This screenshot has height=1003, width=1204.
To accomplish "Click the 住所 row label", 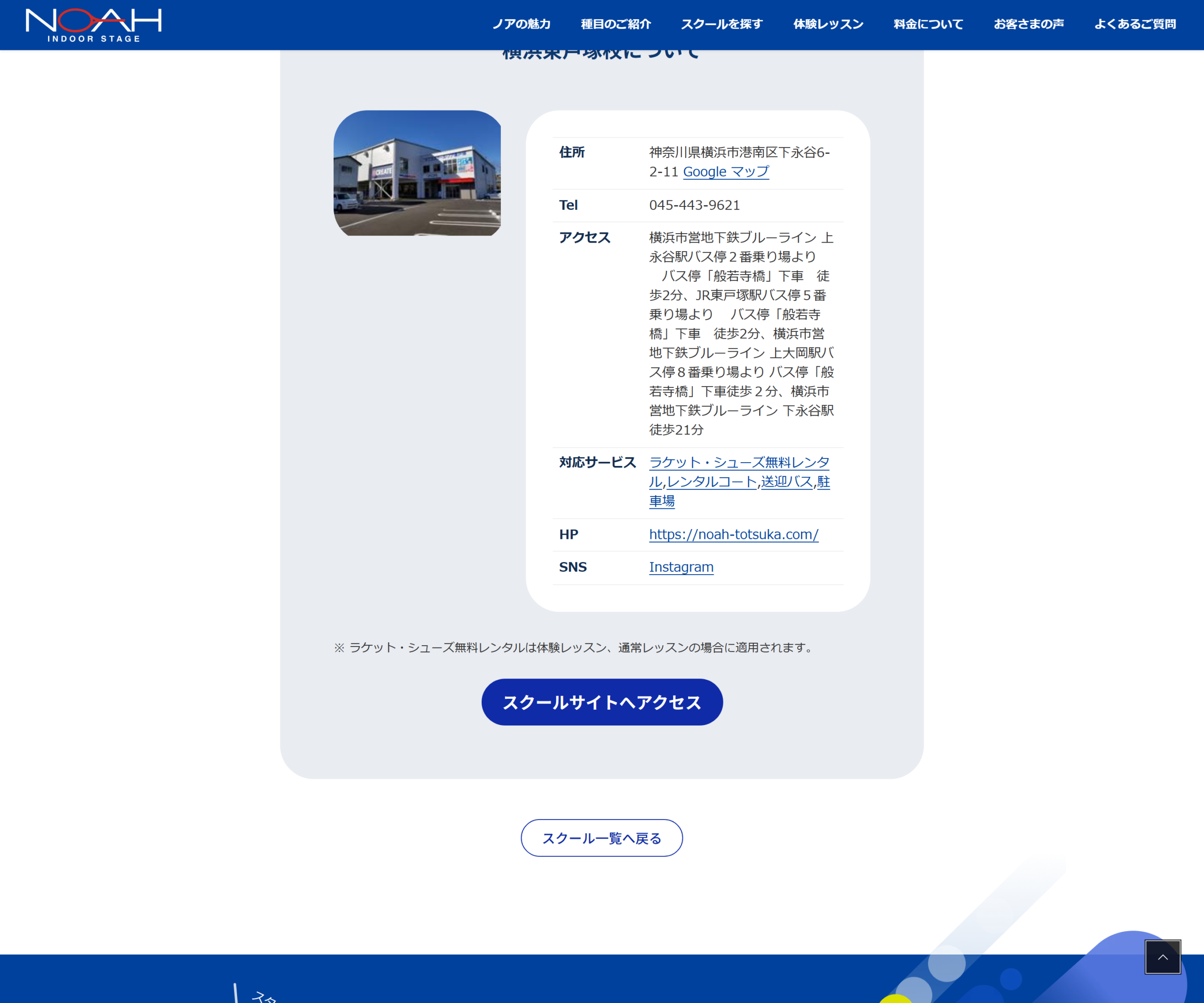I will [x=571, y=152].
